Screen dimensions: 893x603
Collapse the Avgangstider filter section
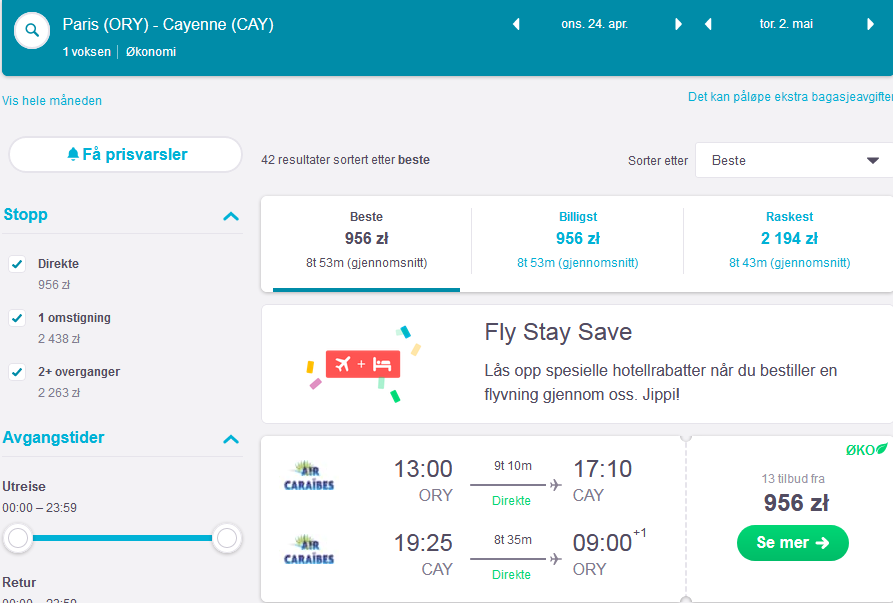point(231,439)
